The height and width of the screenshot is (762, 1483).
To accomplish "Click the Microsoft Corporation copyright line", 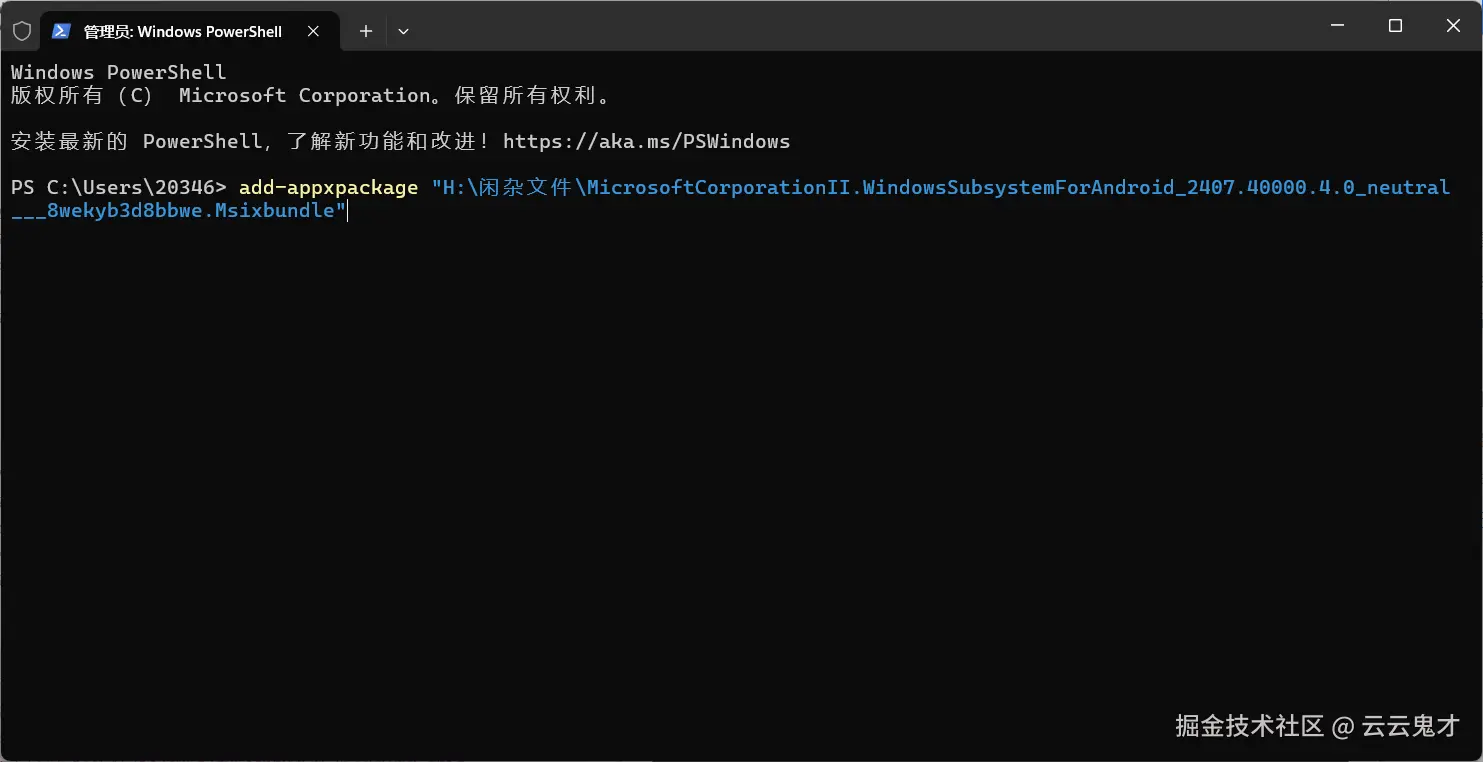I will [x=310, y=96].
